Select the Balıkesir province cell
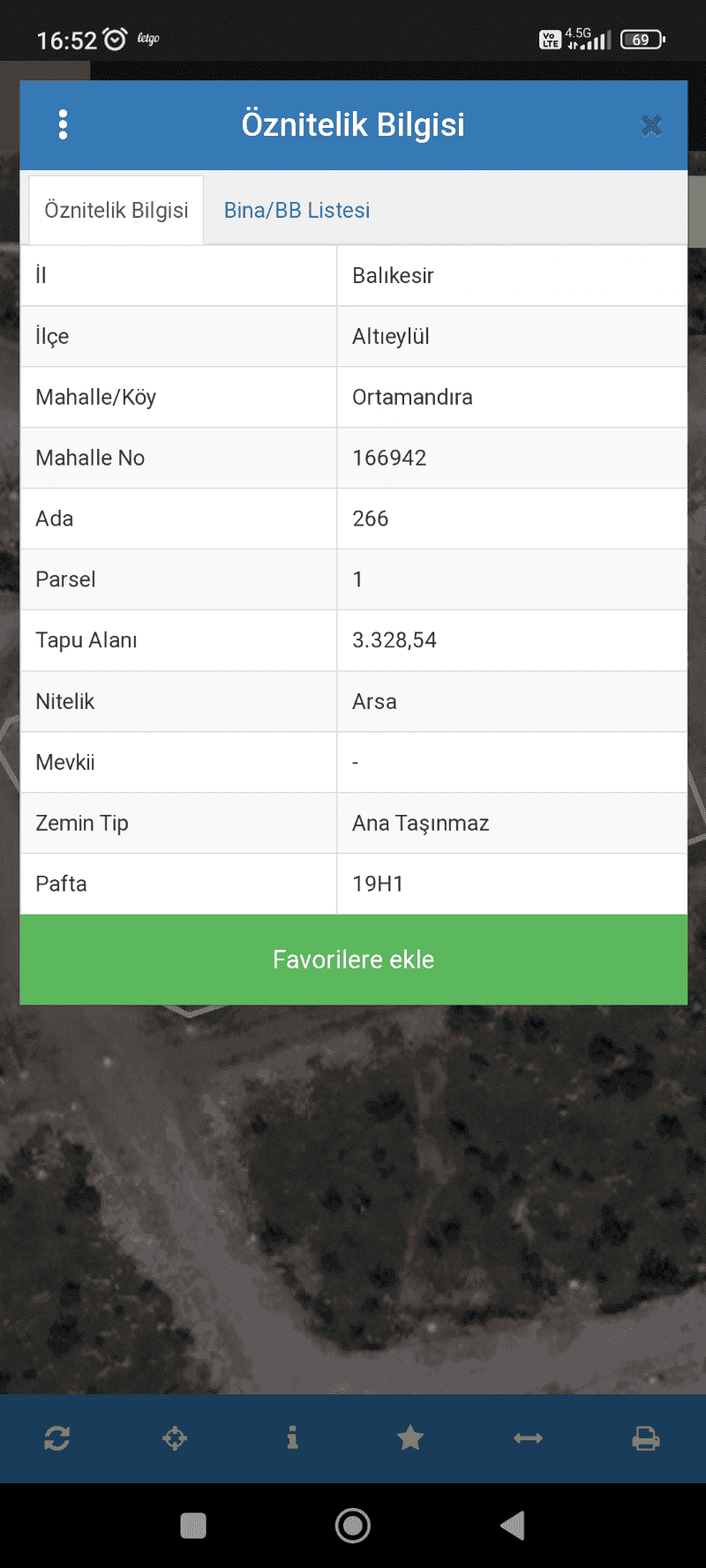Screen dimensions: 706x1568 click(512, 275)
